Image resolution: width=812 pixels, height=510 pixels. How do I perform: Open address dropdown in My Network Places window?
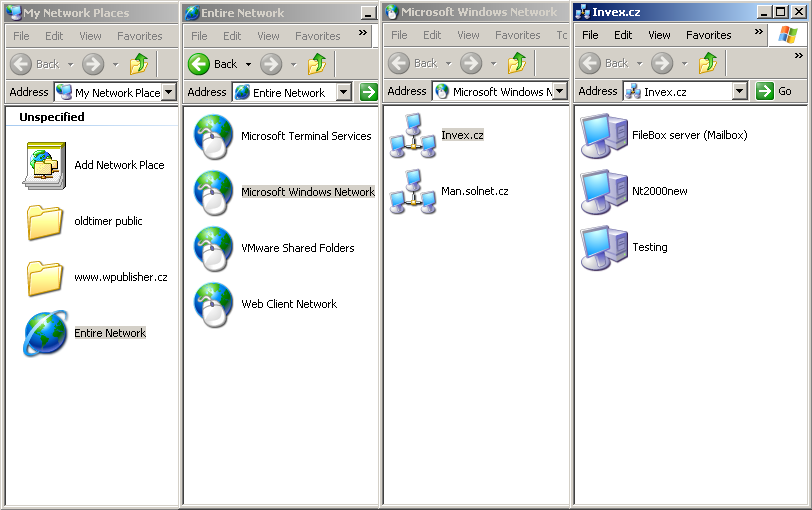168,92
